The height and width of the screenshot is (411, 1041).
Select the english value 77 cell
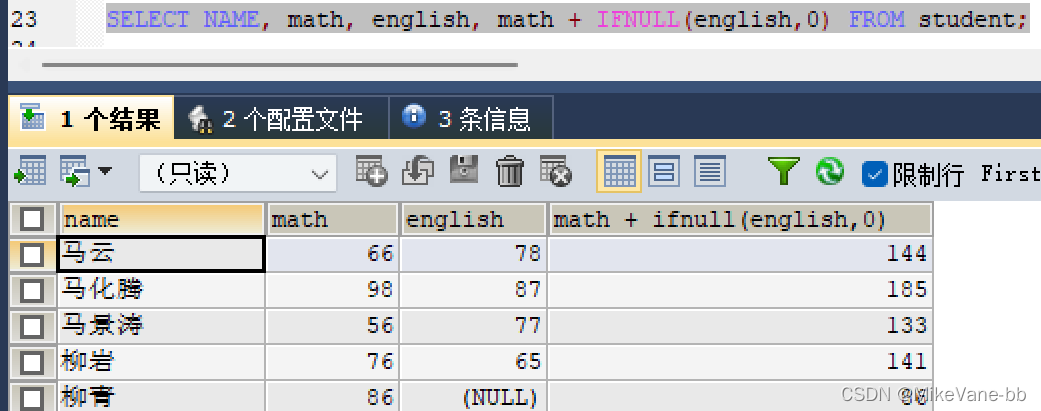pyautogui.click(x=473, y=326)
